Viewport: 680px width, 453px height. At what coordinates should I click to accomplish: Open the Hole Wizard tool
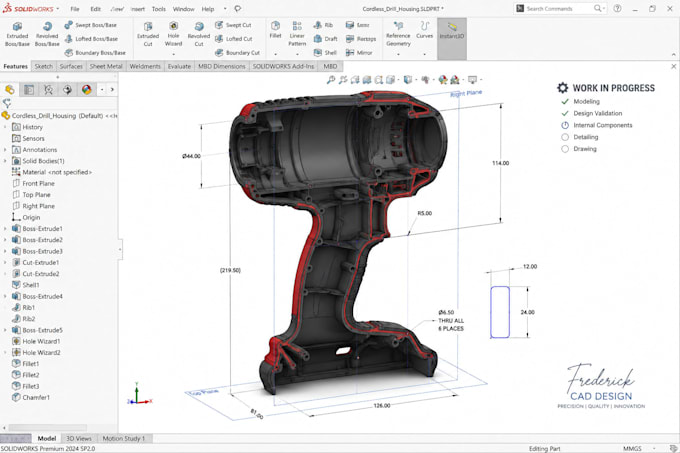click(x=173, y=34)
